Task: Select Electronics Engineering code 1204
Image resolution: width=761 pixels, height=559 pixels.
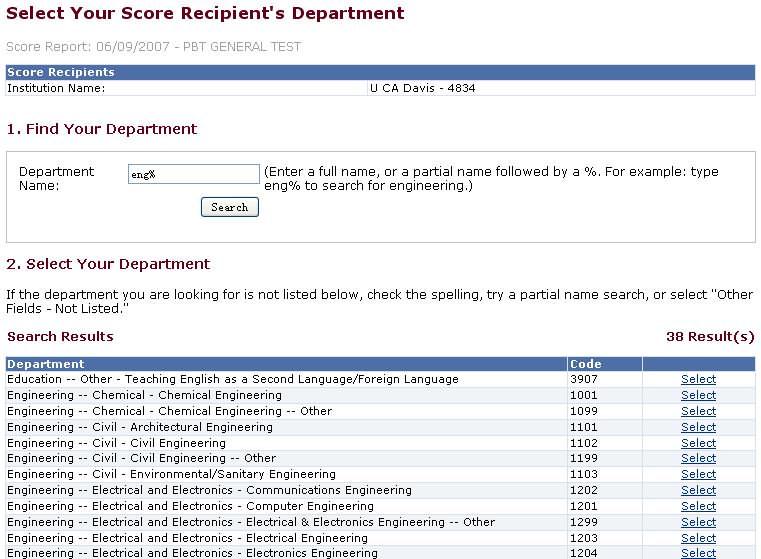Action: (x=698, y=553)
